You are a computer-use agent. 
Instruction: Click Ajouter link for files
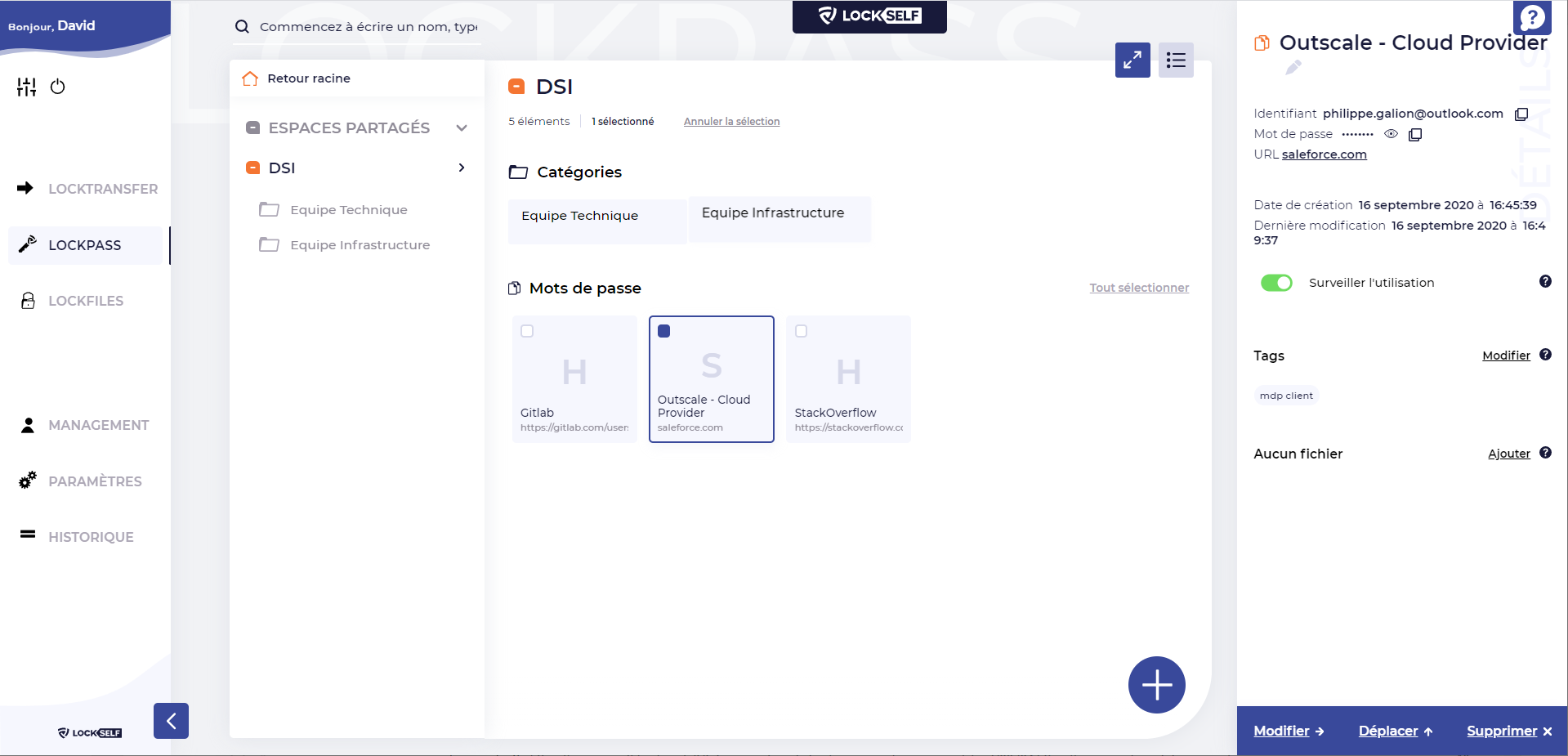(1509, 454)
